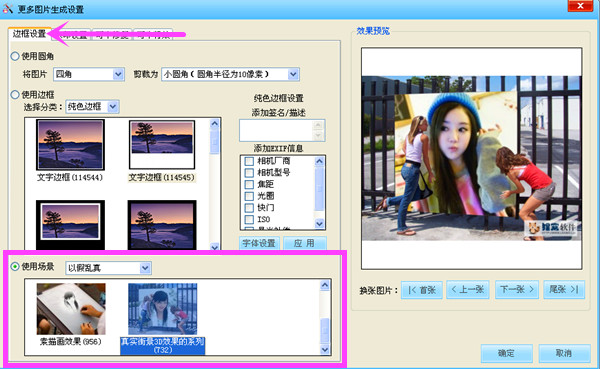Open 字体设置 font settings
This screenshot has height=369, width=600.
(259, 243)
